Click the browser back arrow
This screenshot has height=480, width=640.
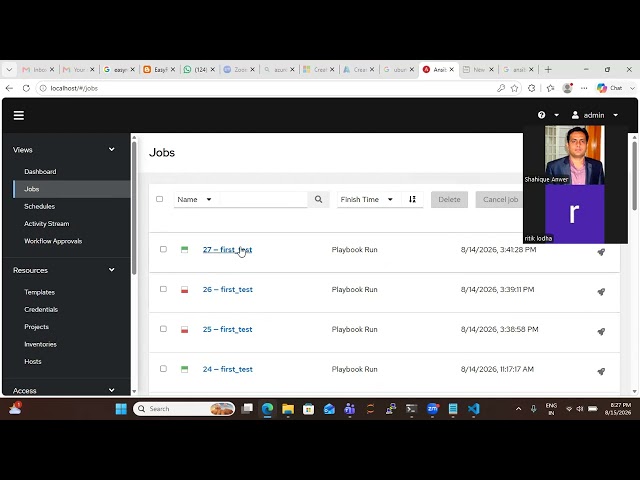point(9,88)
